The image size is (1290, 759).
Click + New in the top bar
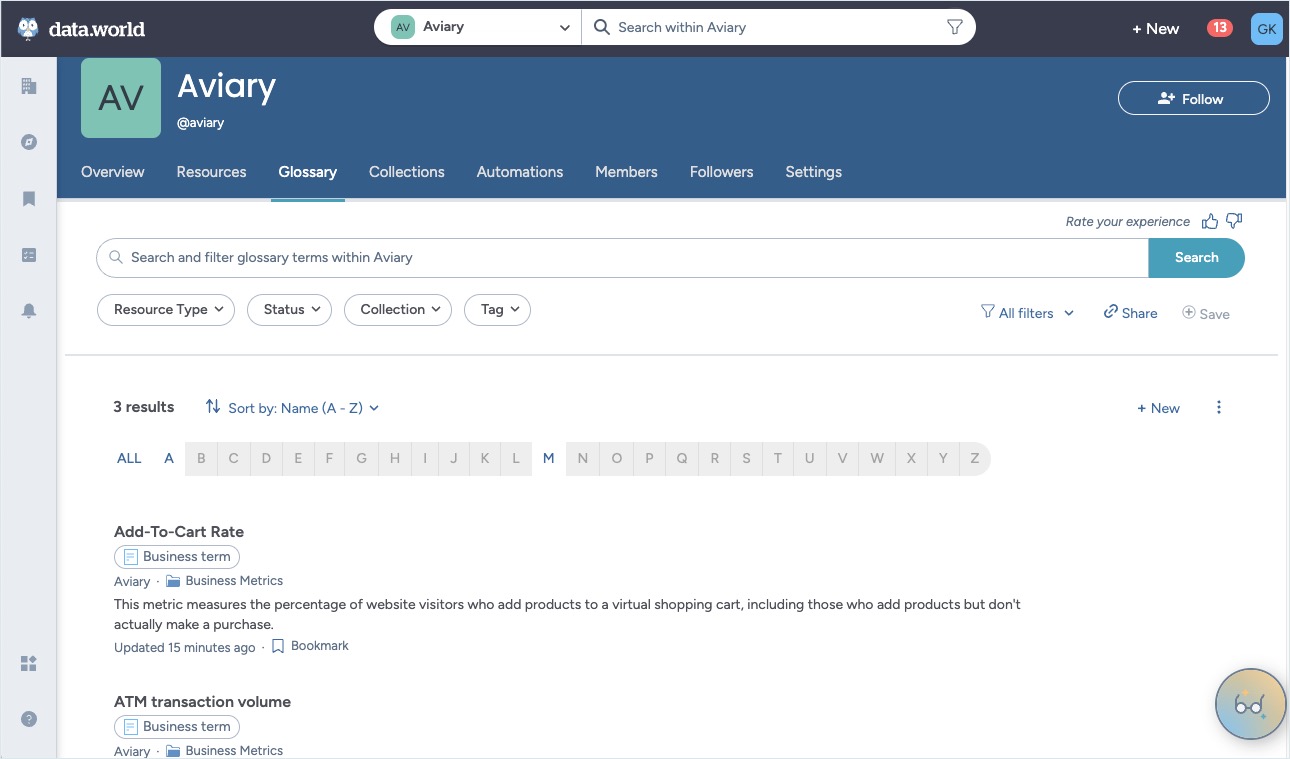[1155, 28]
